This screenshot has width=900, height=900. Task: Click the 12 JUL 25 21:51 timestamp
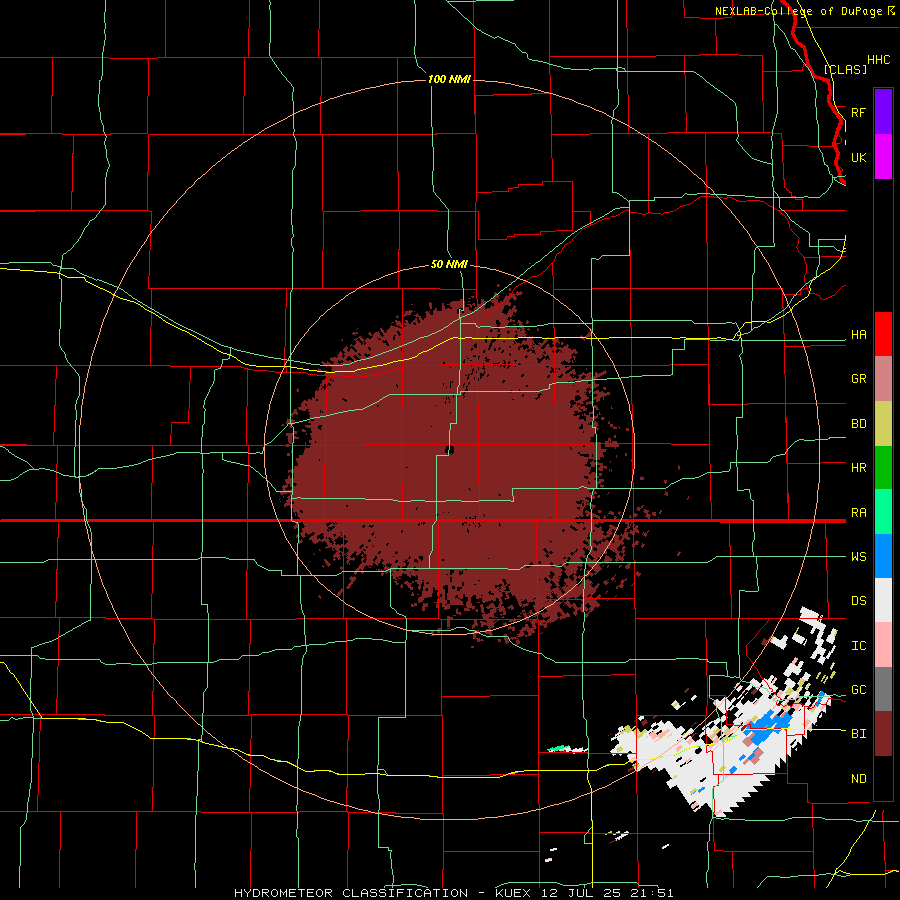point(607,893)
